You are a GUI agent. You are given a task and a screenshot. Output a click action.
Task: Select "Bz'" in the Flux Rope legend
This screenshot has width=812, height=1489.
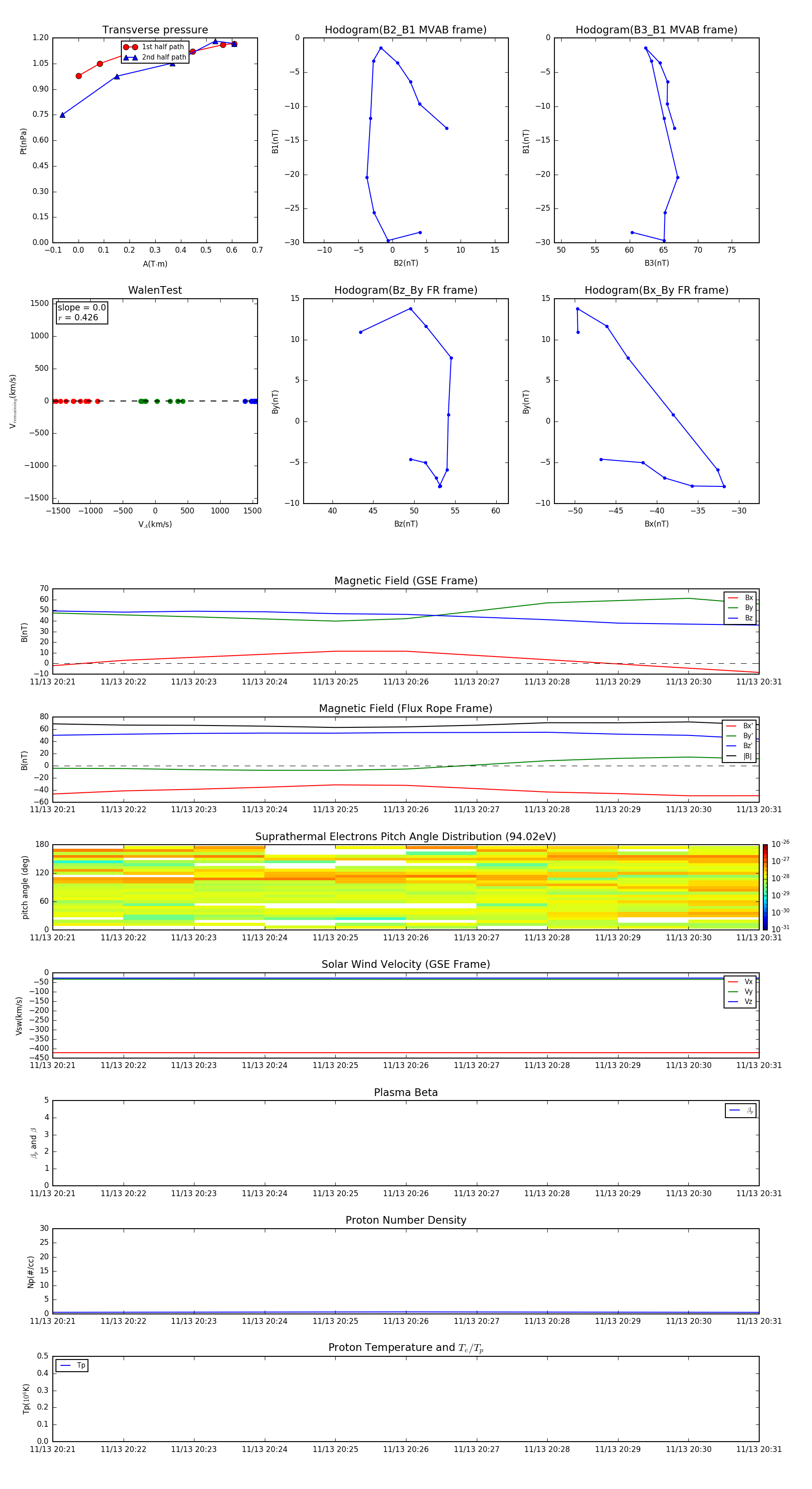click(x=740, y=746)
